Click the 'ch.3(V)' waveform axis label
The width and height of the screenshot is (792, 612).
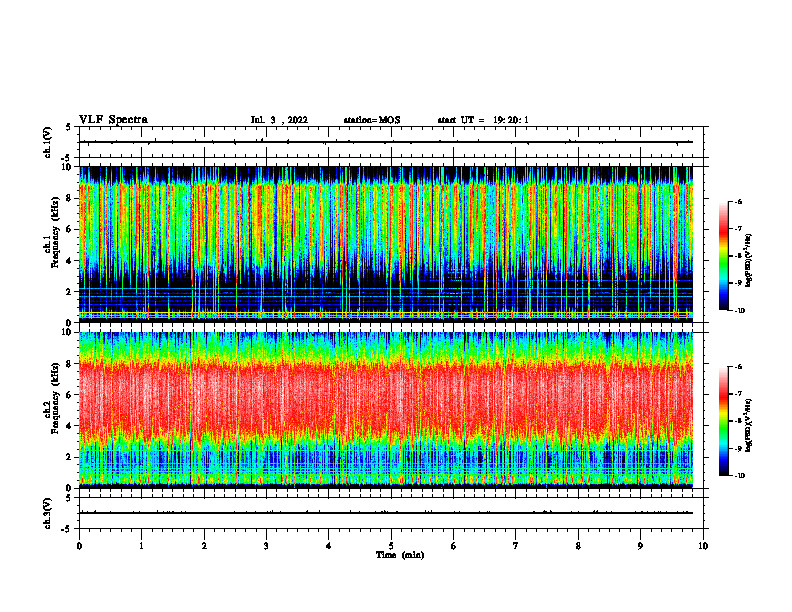pyautogui.click(x=48, y=513)
